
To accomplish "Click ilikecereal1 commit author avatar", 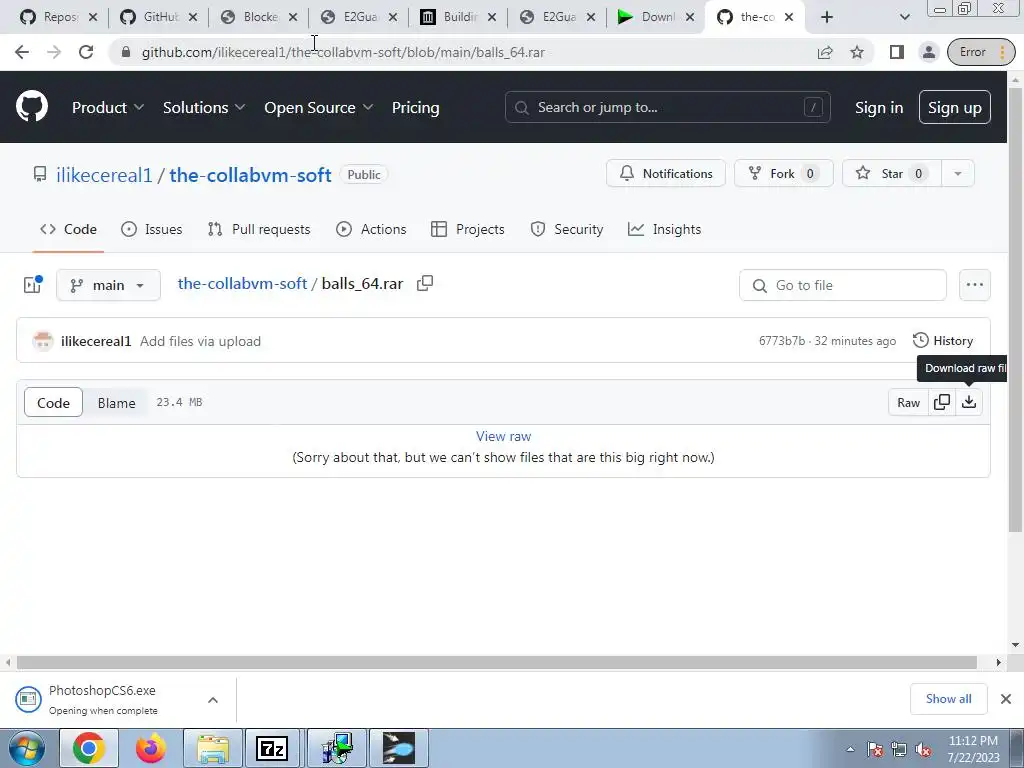I will coord(42,341).
